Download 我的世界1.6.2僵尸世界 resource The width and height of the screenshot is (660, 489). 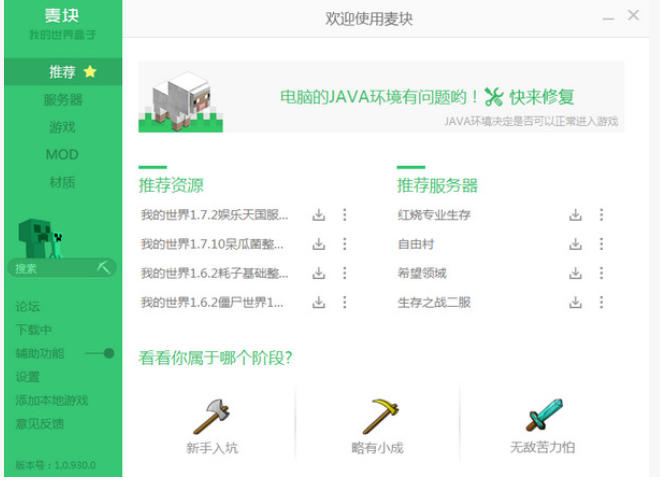(x=319, y=302)
